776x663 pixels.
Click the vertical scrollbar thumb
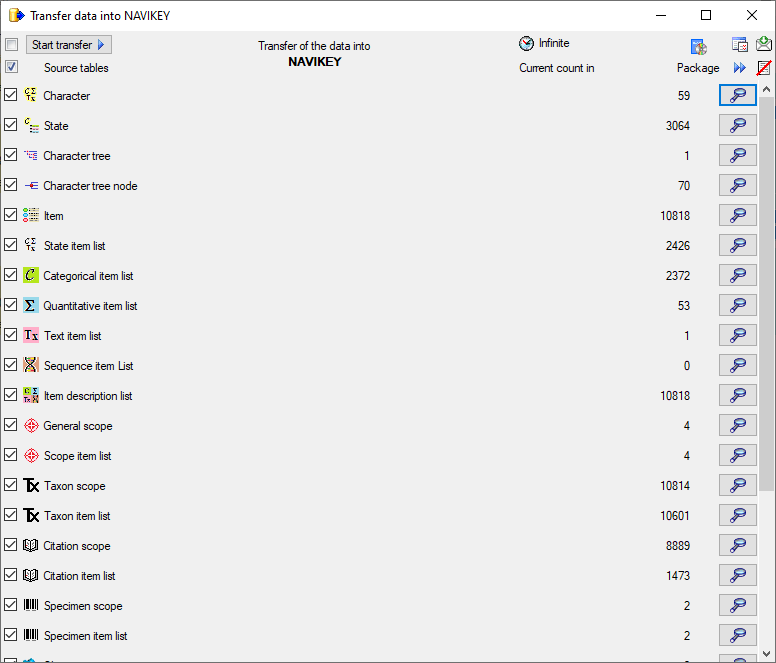[766, 292]
